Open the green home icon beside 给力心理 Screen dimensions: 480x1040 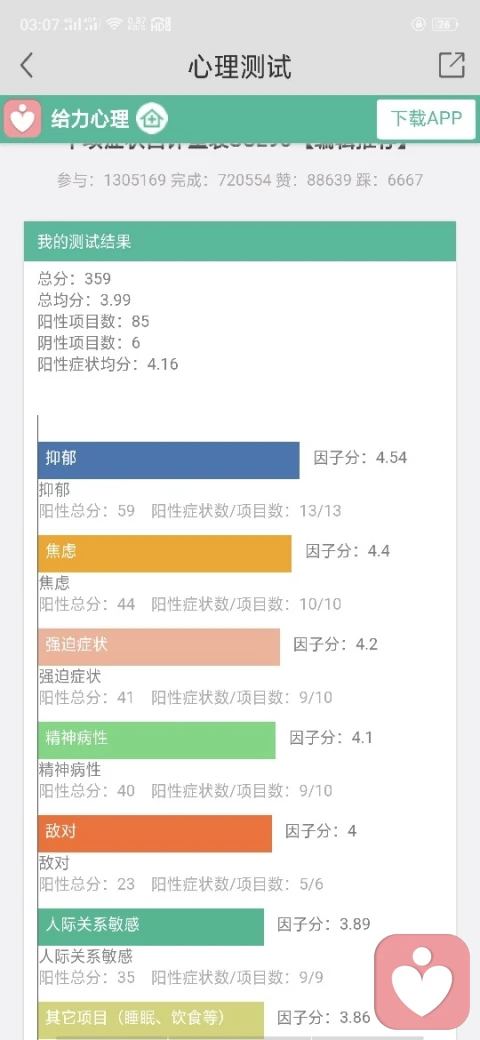(152, 119)
